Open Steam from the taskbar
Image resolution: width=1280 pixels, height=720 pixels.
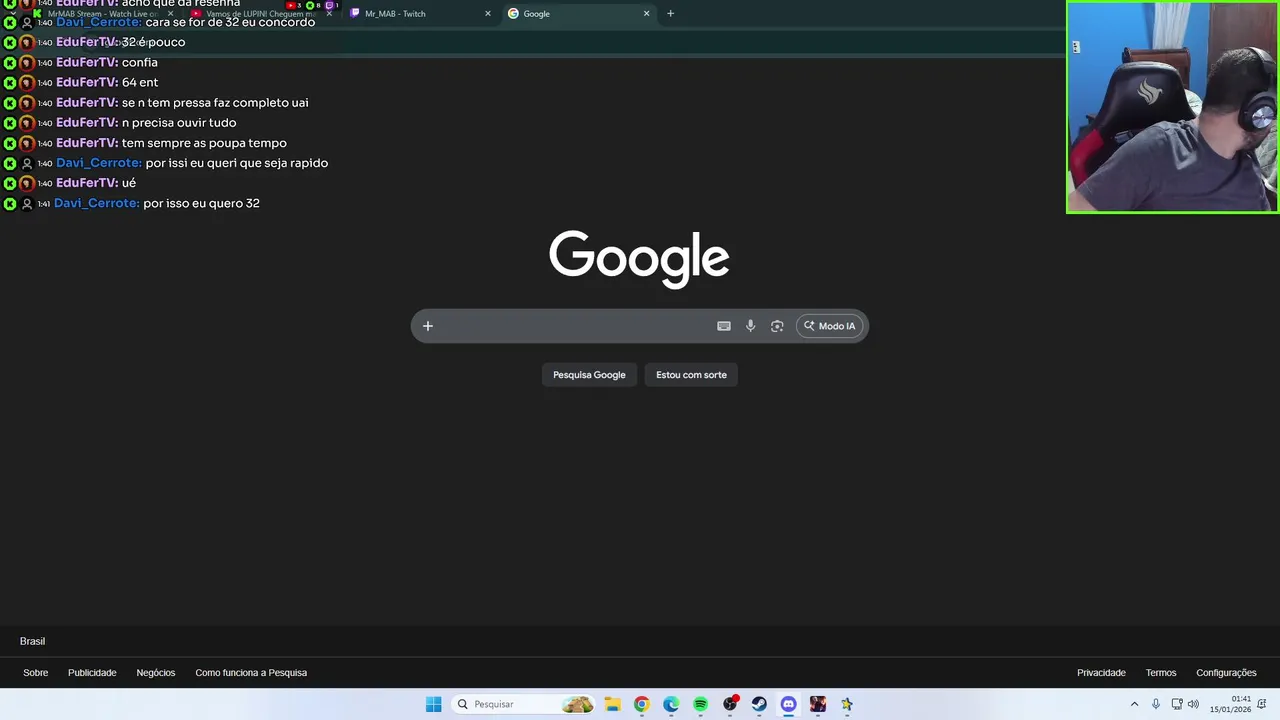click(x=759, y=704)
